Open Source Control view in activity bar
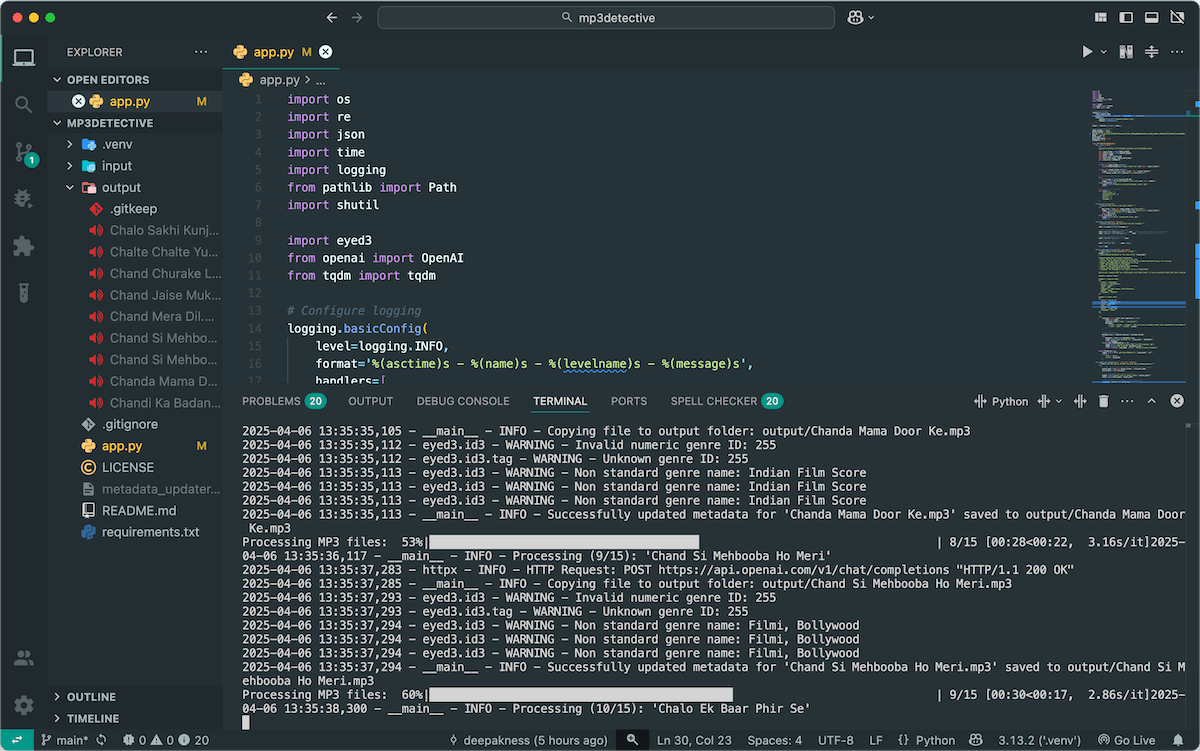 pyautogui.click(x=22, y=152)
